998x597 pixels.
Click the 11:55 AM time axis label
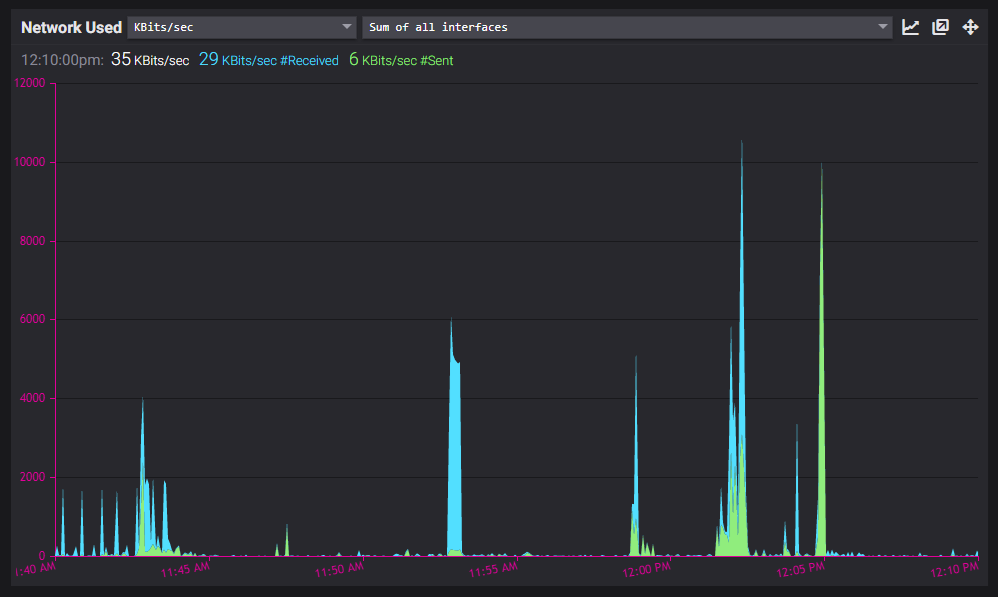pos(493,569)
